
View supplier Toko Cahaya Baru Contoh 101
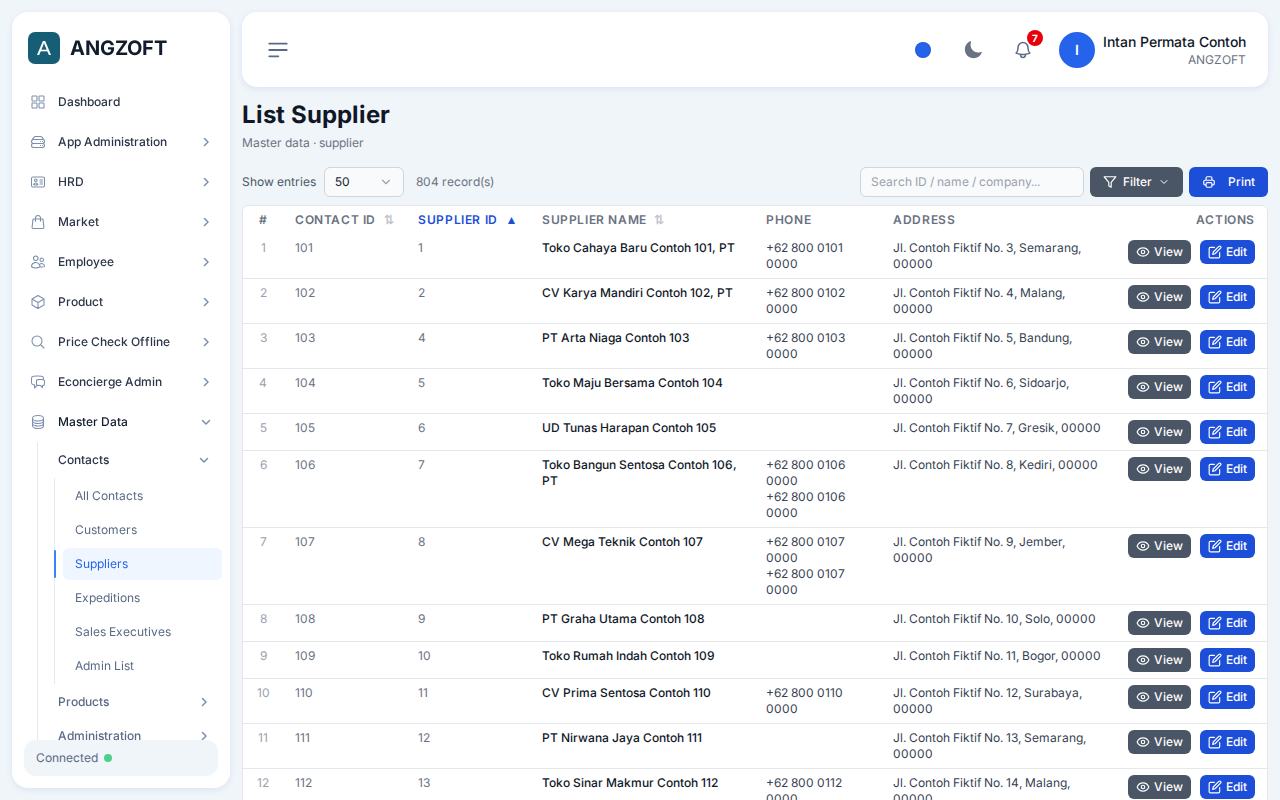point(1159,252)
